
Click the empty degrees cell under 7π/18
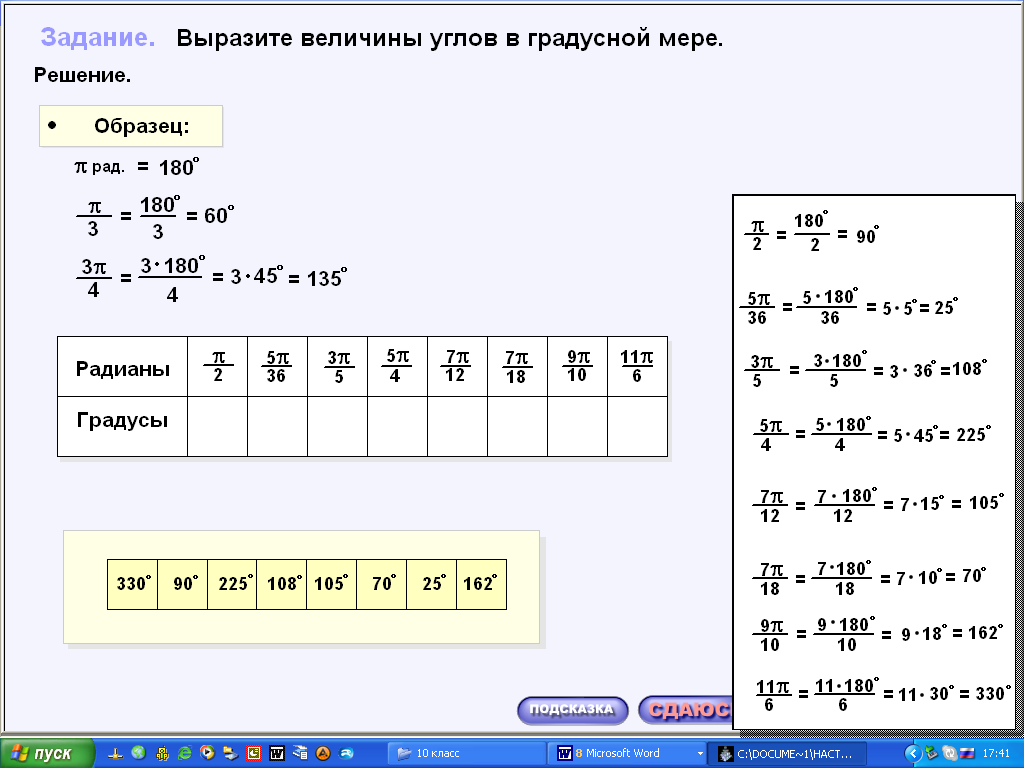click(518, 426)
